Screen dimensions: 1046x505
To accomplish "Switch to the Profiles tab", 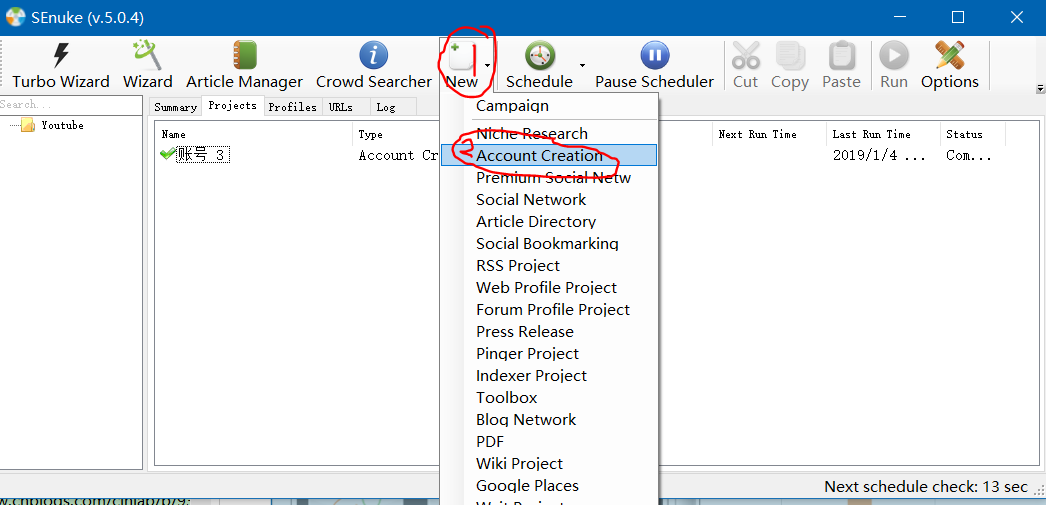I will pyautogui.click(x=292, y=107).
